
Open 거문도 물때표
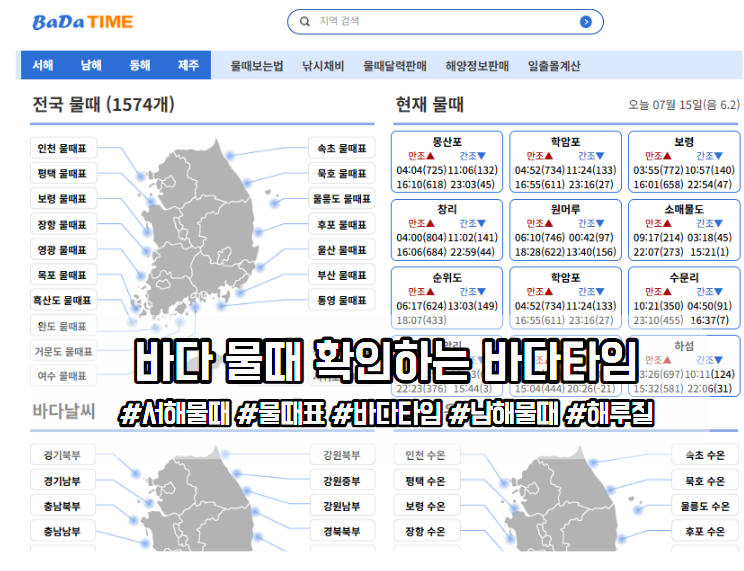coord(64,351)
